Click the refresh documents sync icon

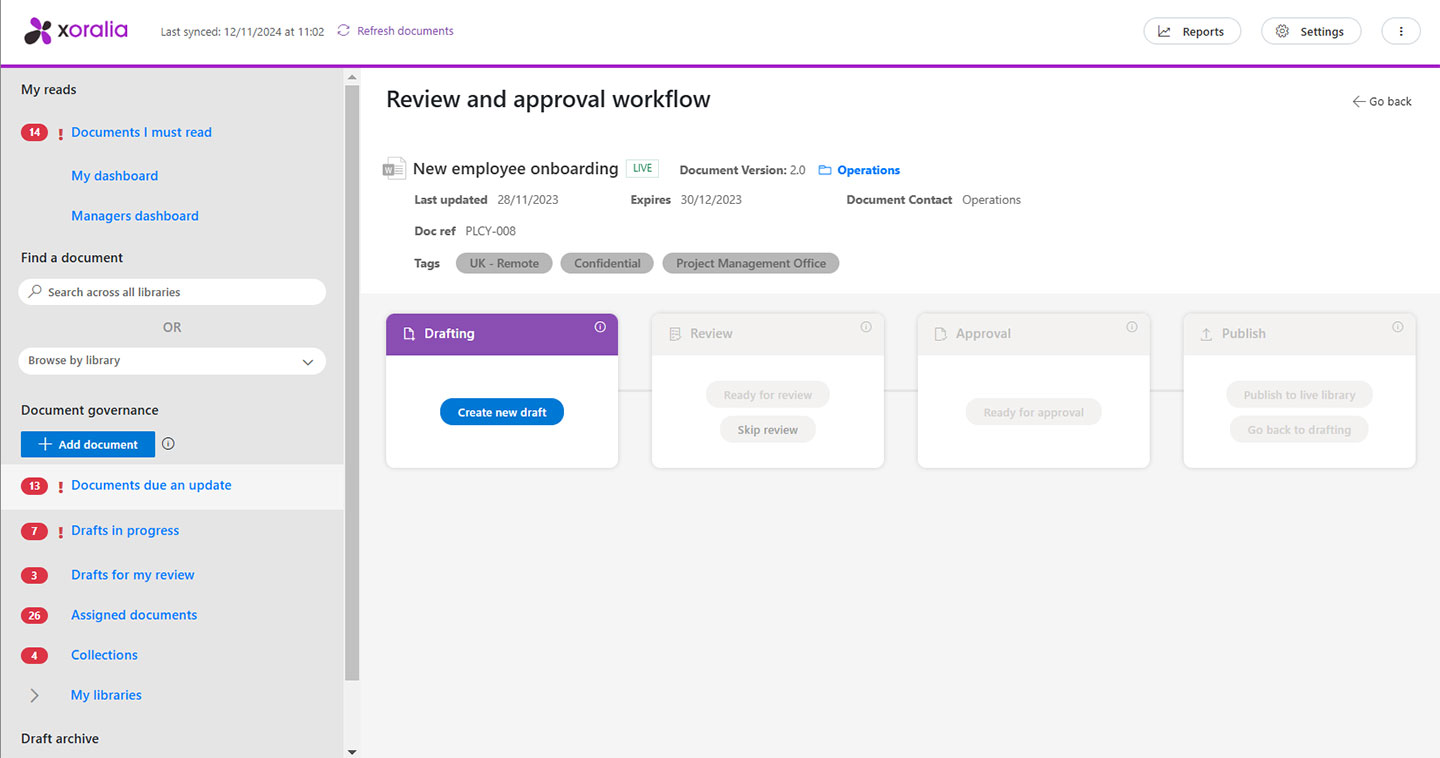tap(343, 31)
